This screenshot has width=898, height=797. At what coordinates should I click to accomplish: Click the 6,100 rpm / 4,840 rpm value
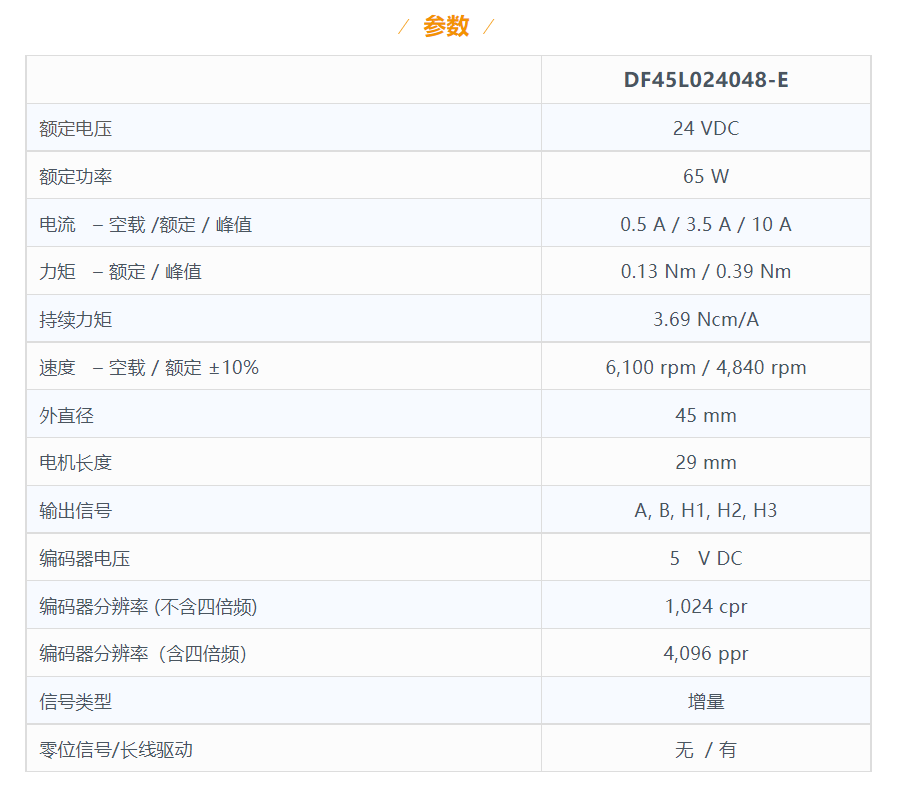coord(706,367)
